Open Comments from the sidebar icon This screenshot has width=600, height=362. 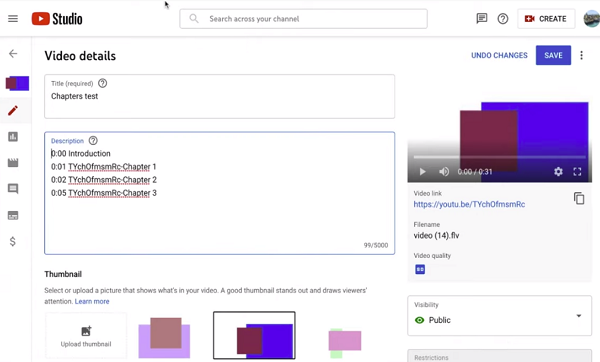coord(13,189)
